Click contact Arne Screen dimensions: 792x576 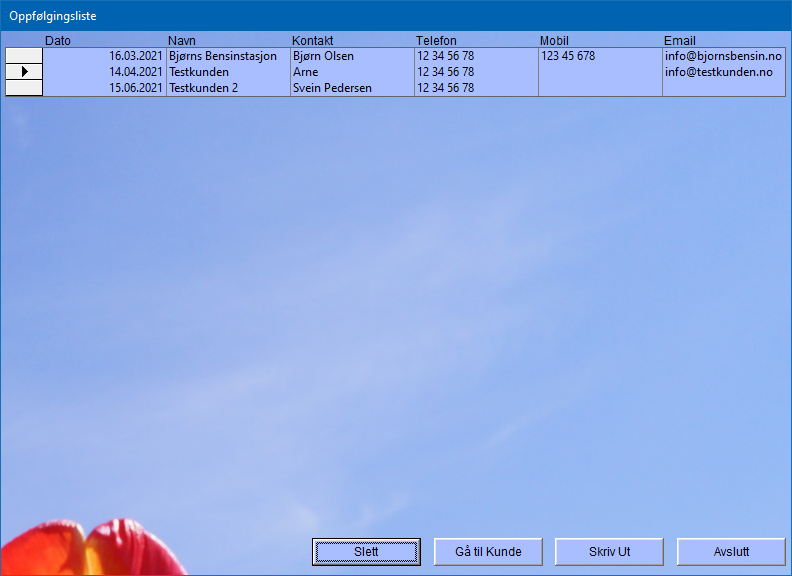point(353,72)
